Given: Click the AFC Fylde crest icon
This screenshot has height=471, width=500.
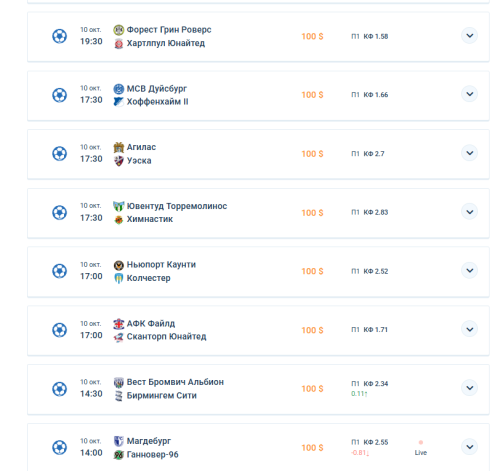Looking at the screenshot, I should click(119, 324).
